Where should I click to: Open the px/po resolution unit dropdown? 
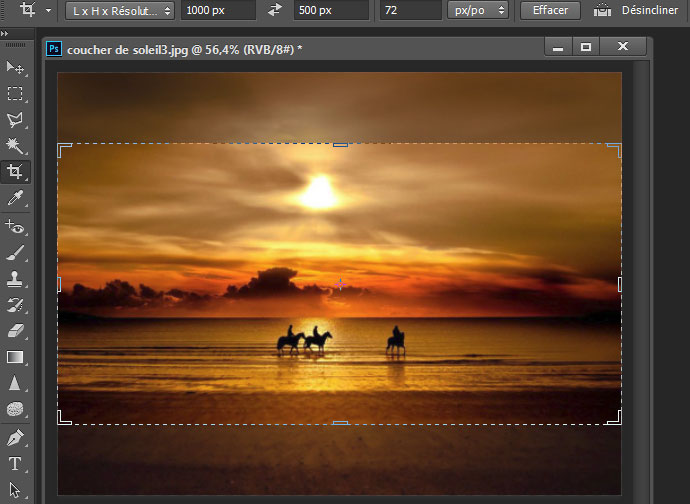point(480,10)
